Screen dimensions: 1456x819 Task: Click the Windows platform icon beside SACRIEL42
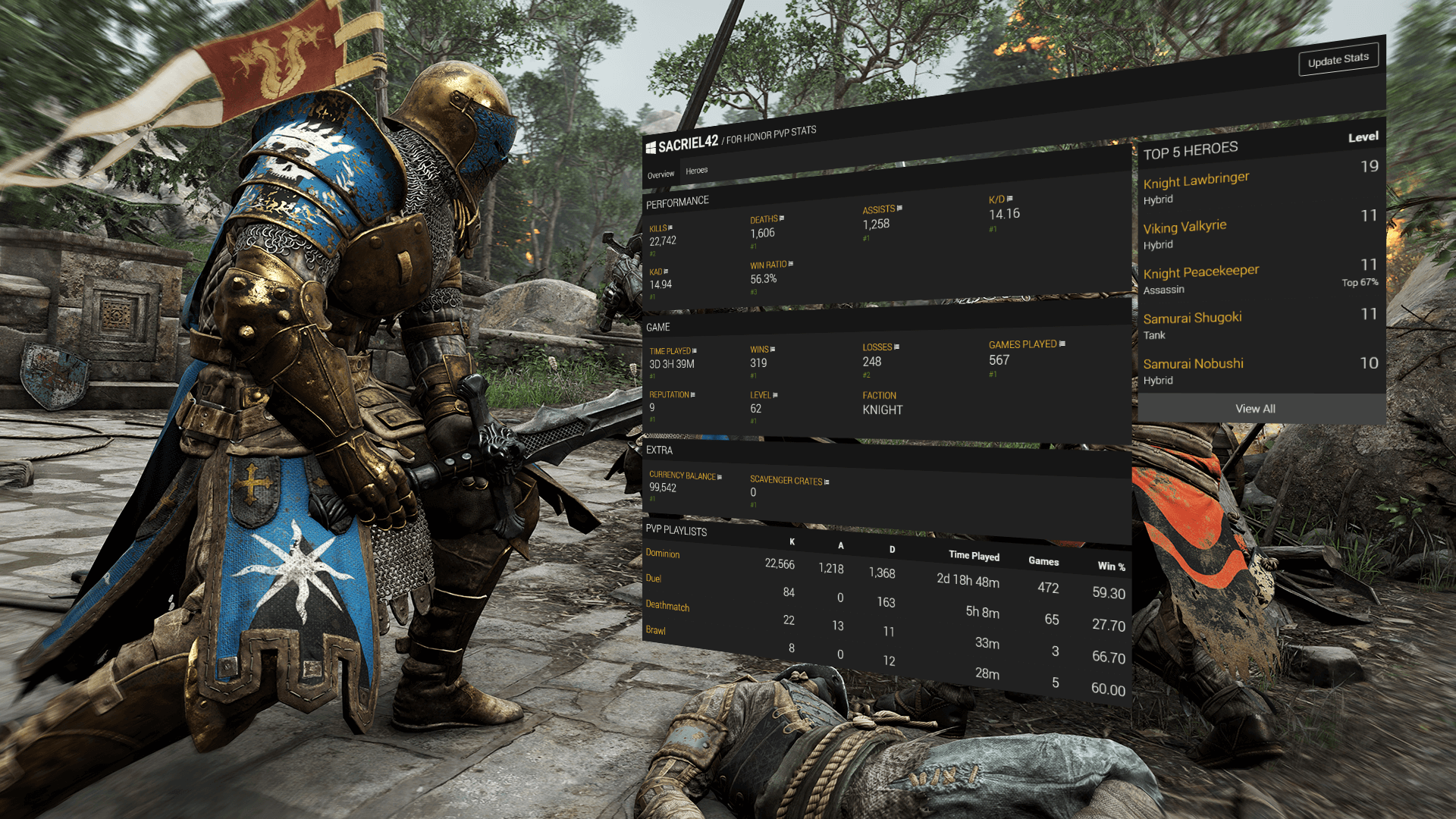[651, 148]
